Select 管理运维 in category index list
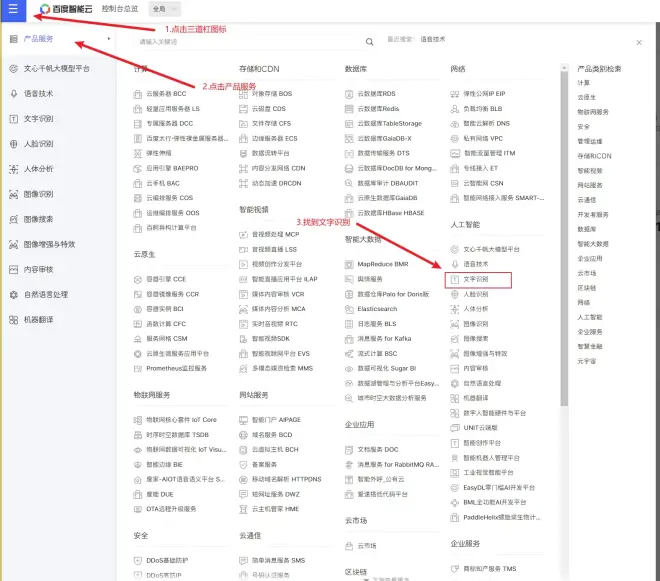This screenshot has height=581, width=660. click(x=590, y=141)
